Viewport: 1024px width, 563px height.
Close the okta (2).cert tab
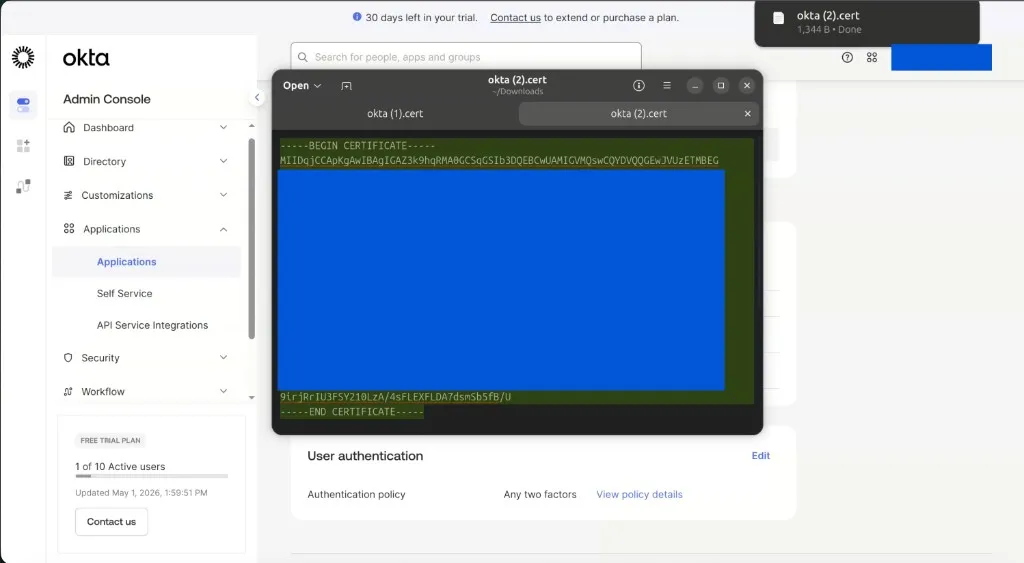748,114
